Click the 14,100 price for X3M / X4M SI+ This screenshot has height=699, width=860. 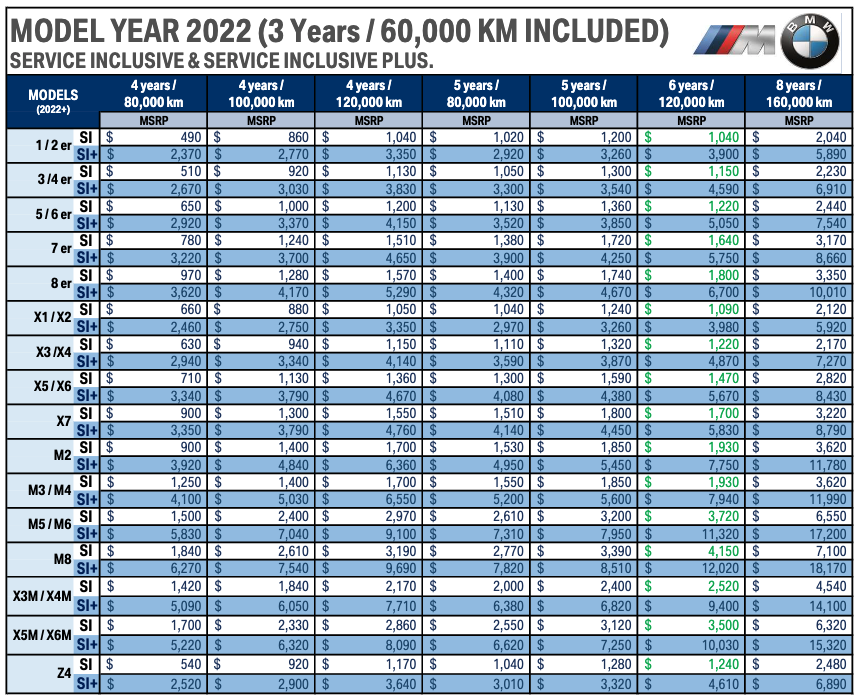tap(829, 606)
